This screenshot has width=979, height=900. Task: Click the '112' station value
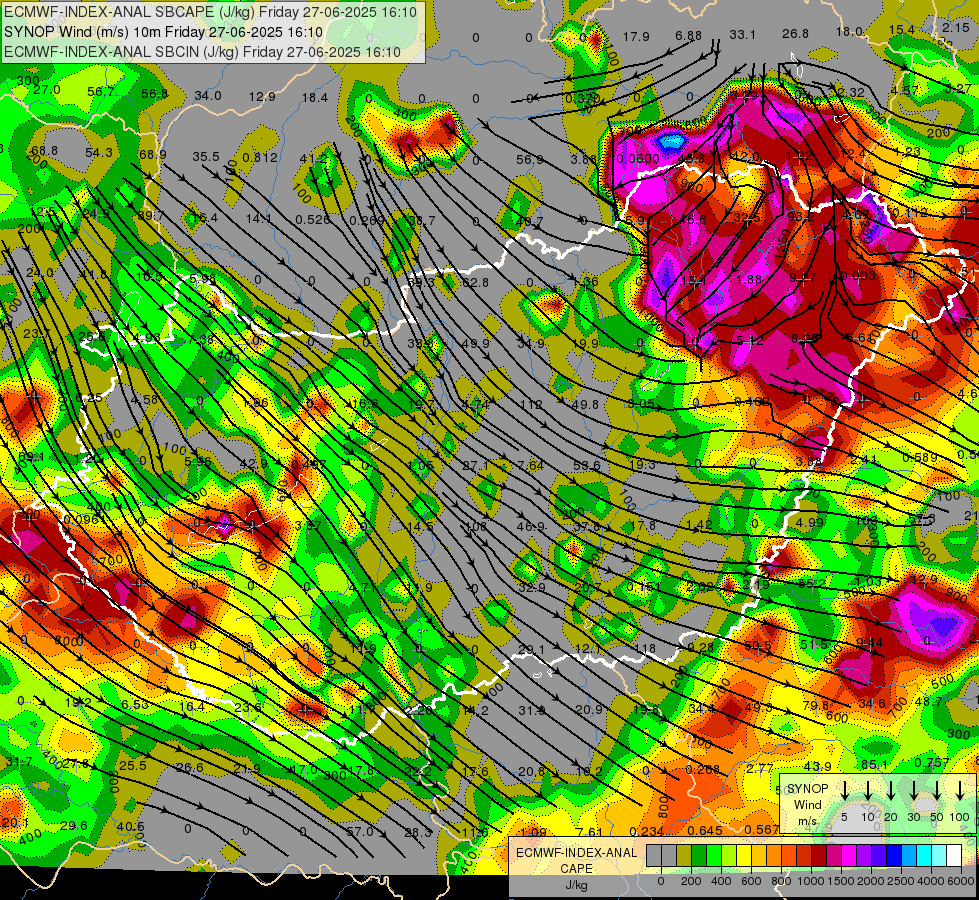click(x=531, y=405)
